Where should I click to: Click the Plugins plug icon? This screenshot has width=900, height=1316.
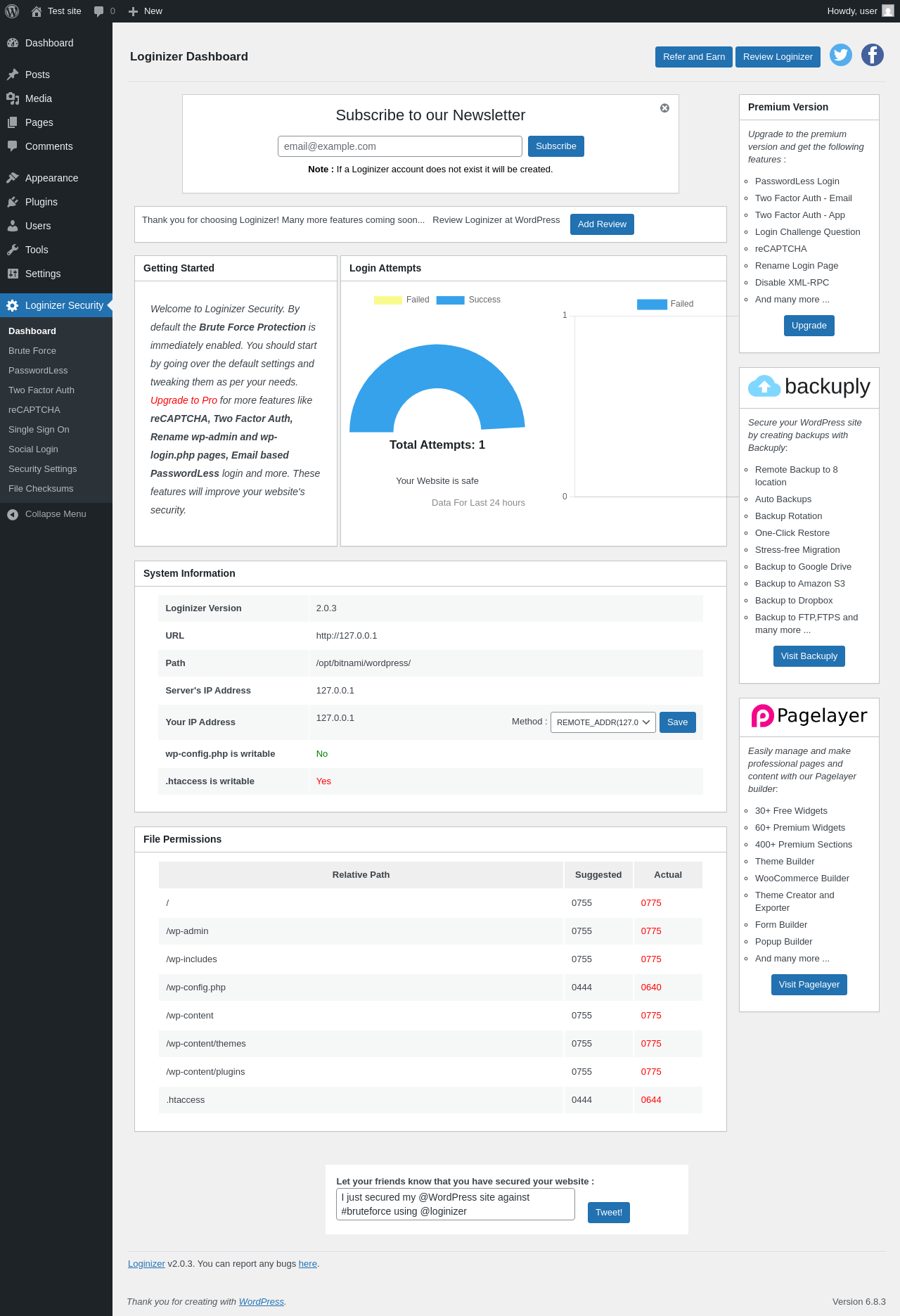[x=13, y=202]
